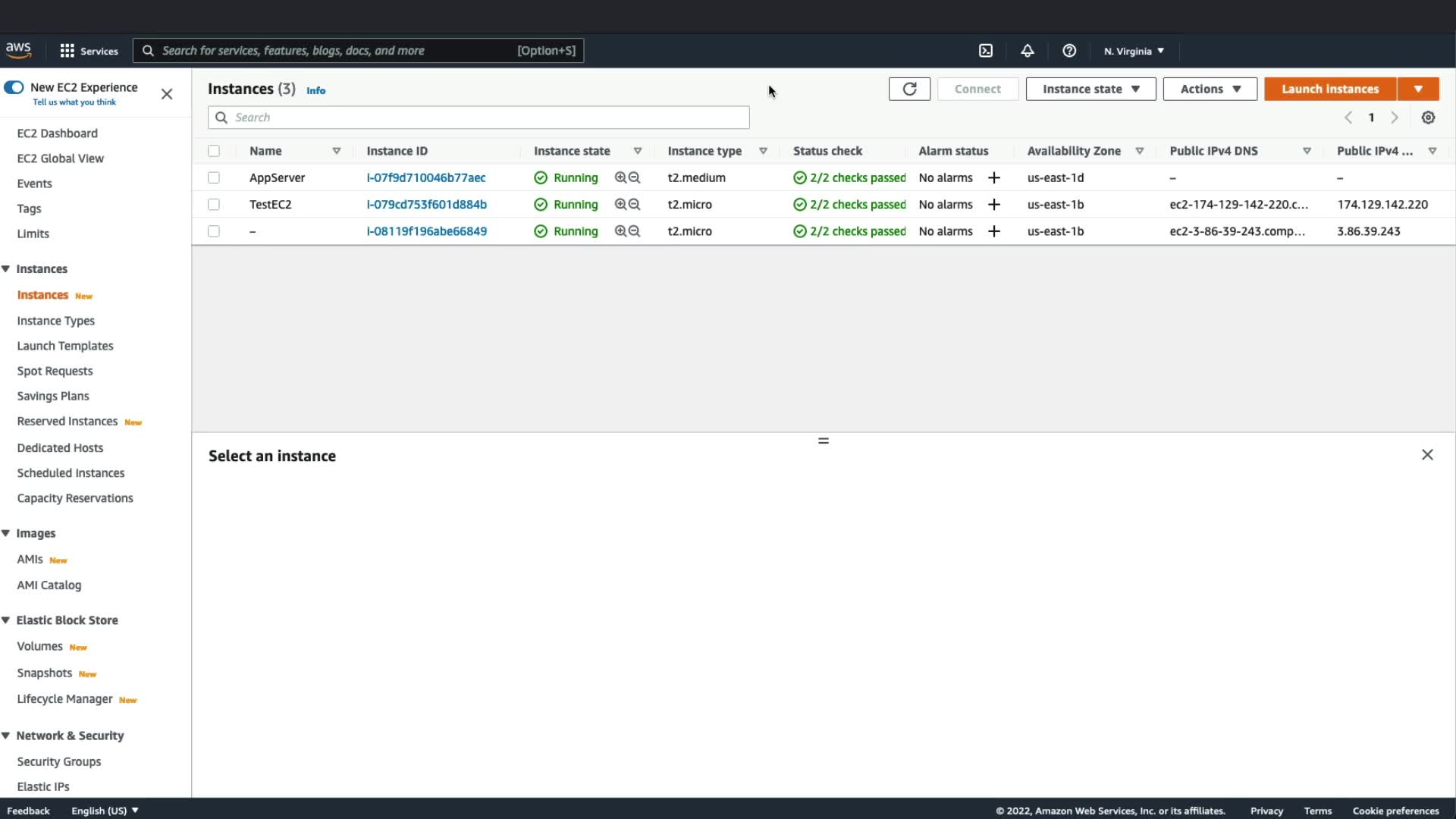Open Security Groups in sidebar

(59, 761)
